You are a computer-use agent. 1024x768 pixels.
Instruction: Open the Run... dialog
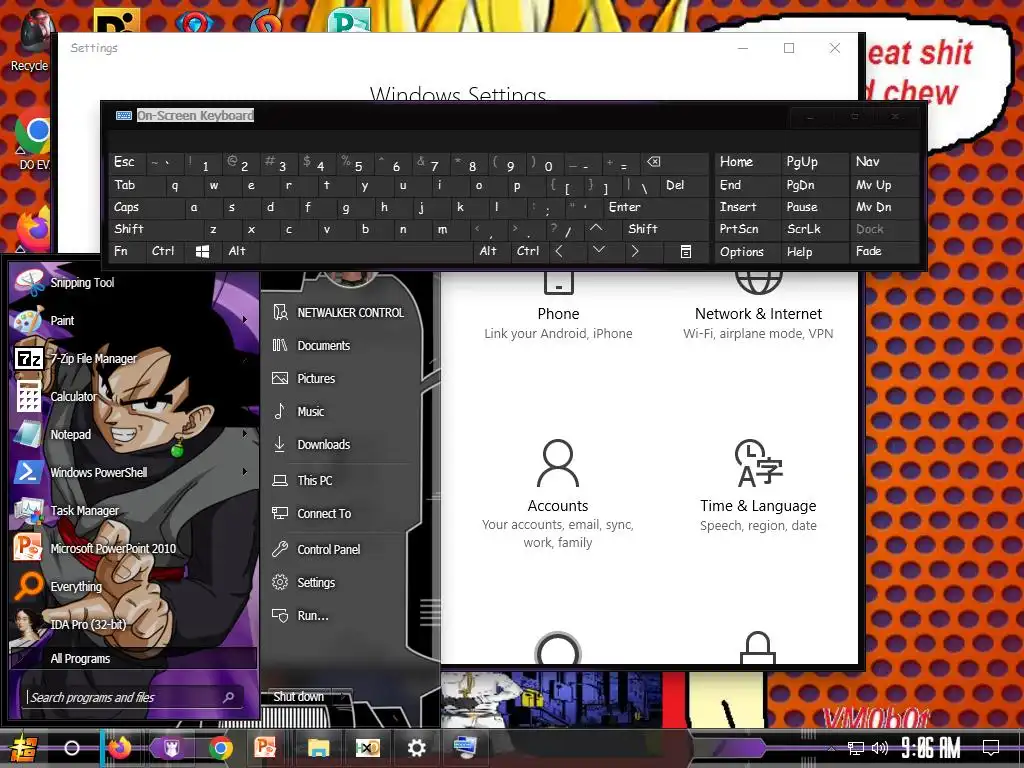tap(338, 616)
